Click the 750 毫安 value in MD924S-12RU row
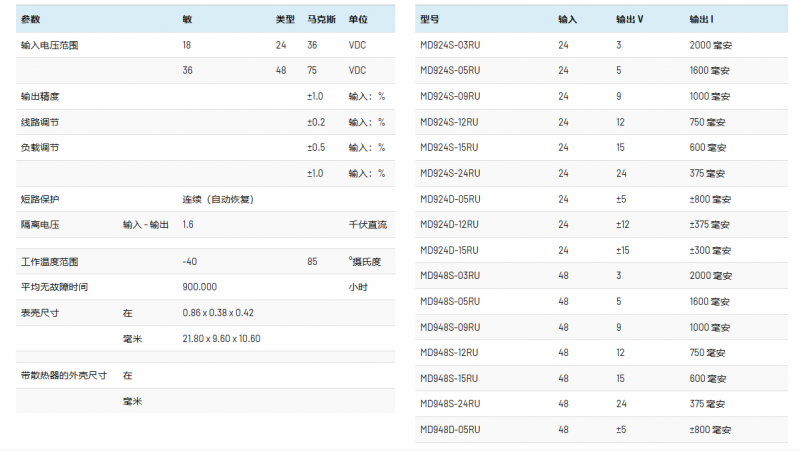This screenshot has height=451, width=800. point(707,122)
